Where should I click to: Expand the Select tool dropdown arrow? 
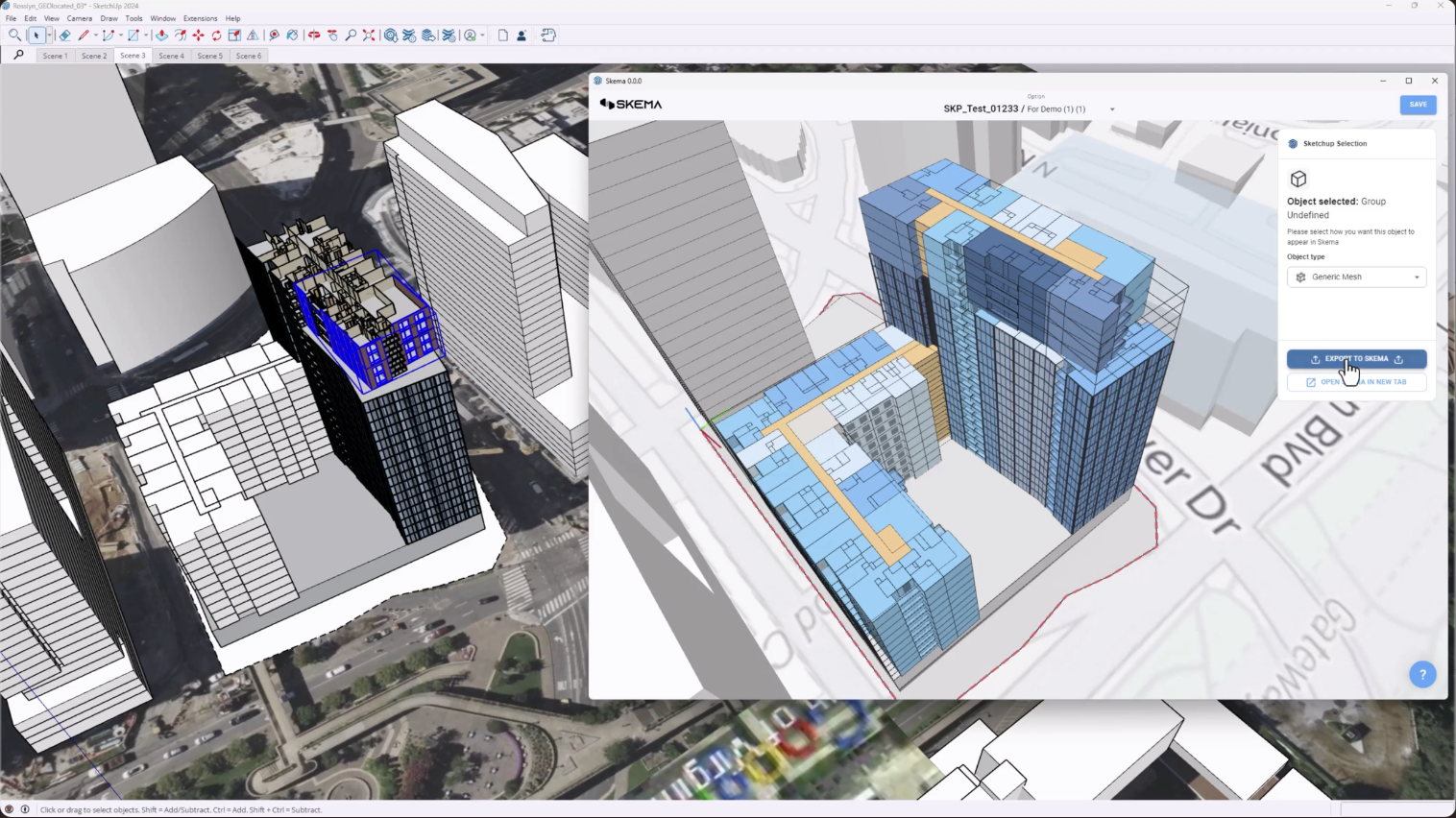click(x=49, y=36)
